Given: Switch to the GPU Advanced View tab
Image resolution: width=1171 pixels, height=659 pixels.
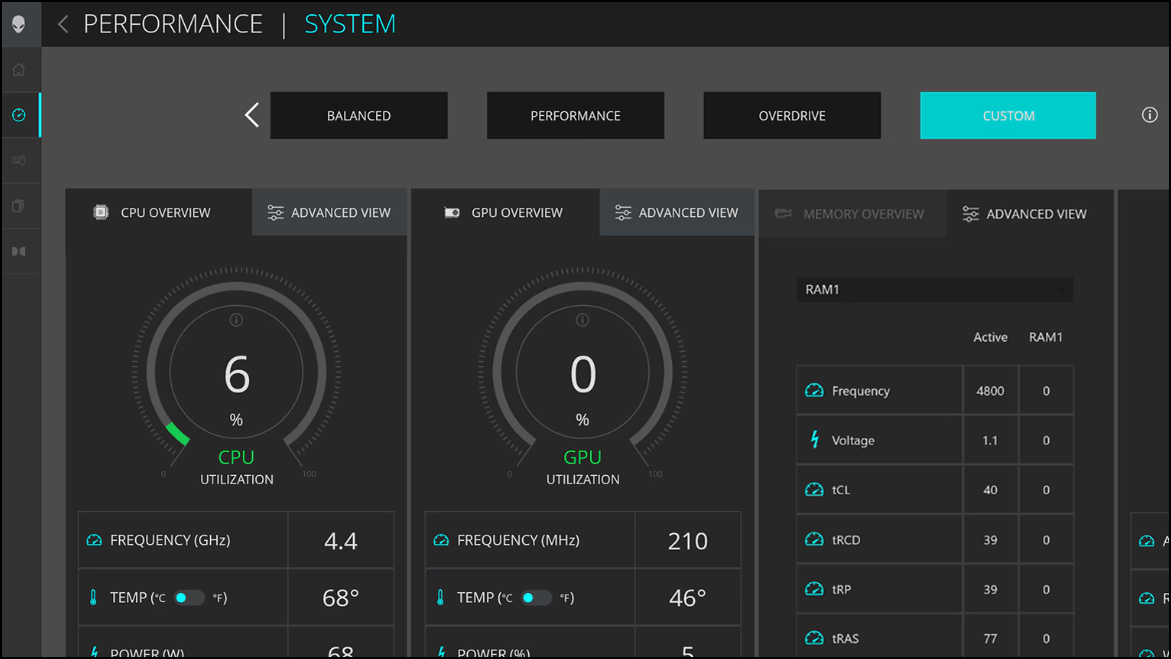Looking at the screenshot, I should tap(677, 213).
